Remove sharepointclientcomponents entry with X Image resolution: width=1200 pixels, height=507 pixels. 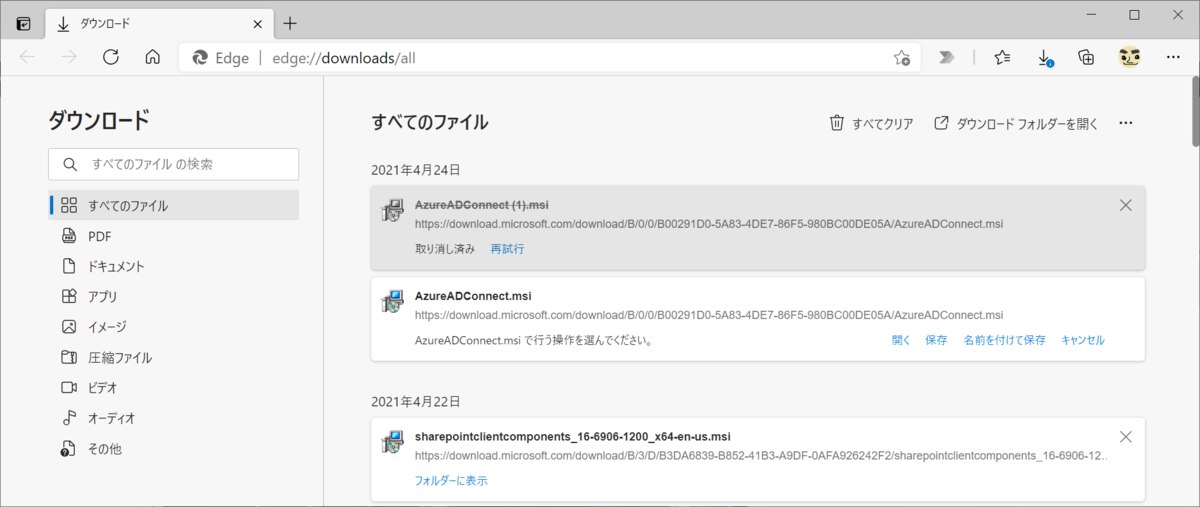point(1125,437)
